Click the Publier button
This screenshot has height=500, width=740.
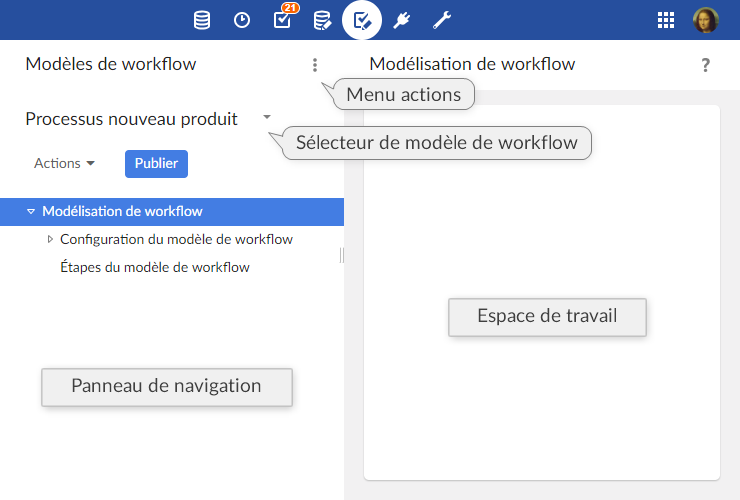pos(156,163)
